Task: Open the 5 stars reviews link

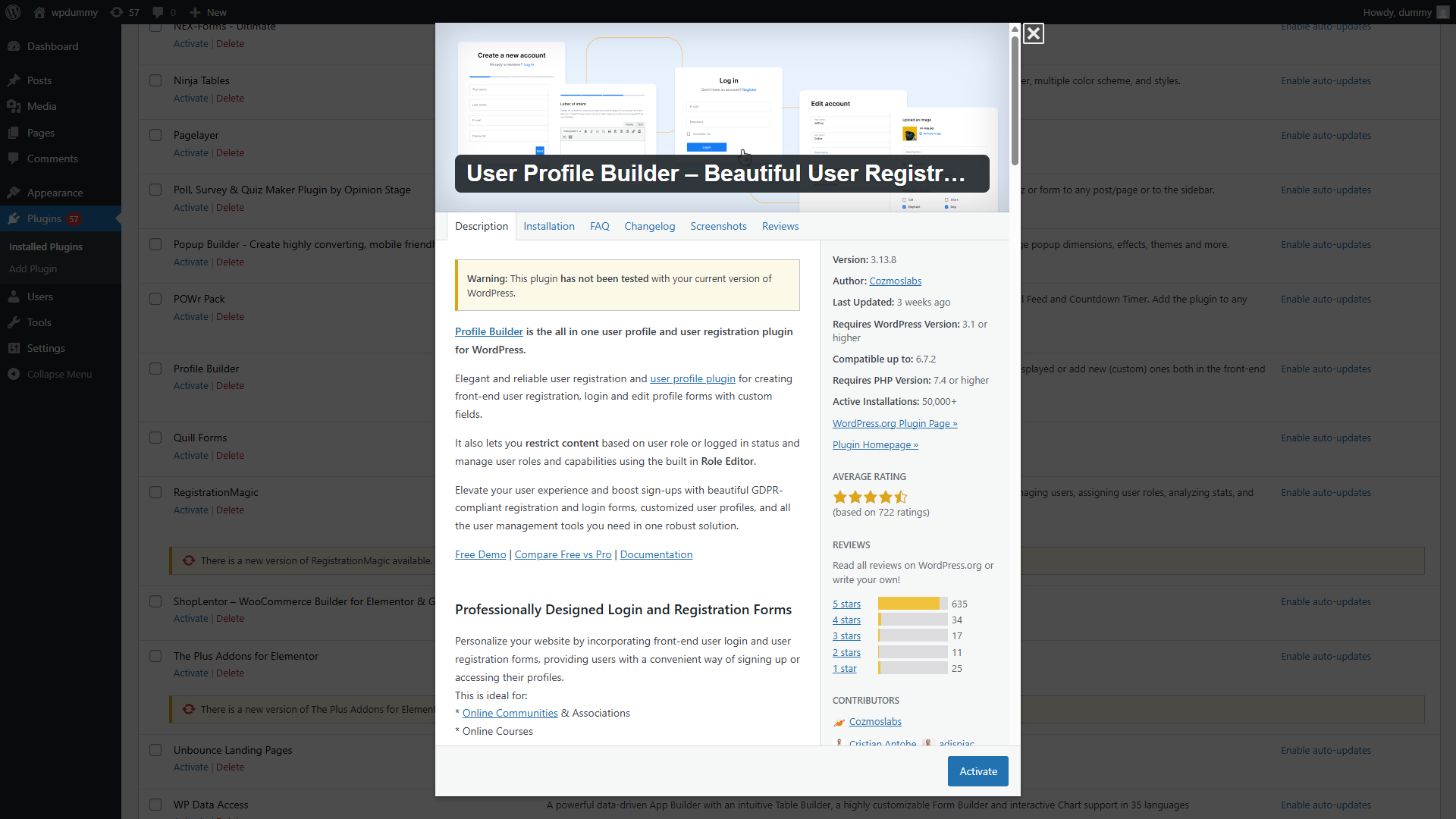Action: coord(846,604)
